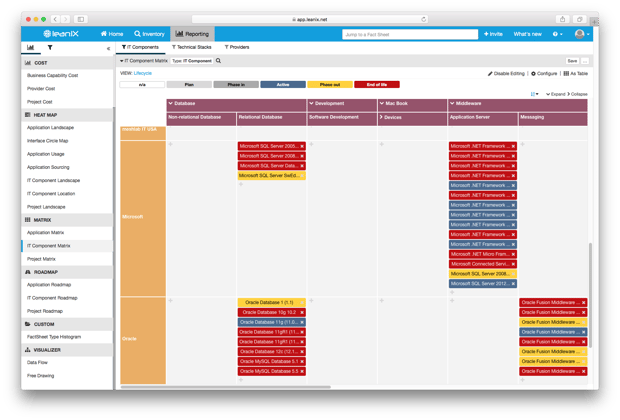The width and height of the screenshot is (620, 420).
Task: Remove the Microsoft SQL Server 2005 tag
Action: click(x=302, y=146)
